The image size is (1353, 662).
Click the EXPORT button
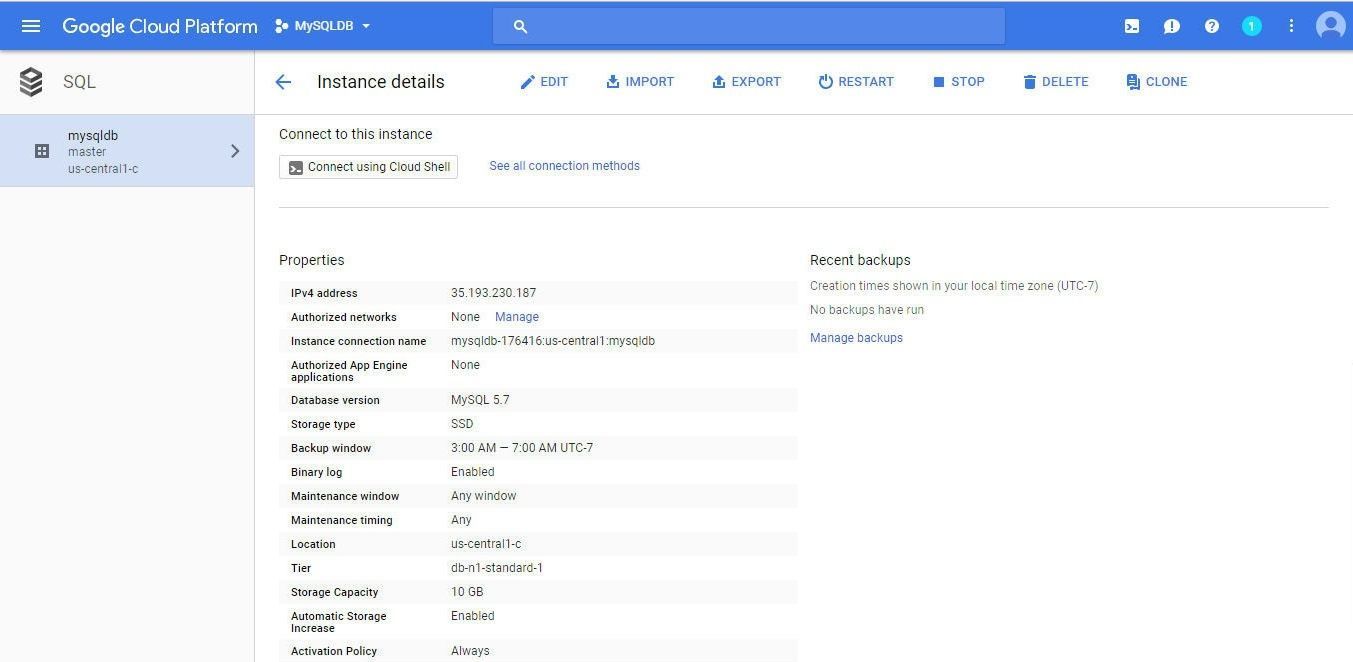coord(746,82)
